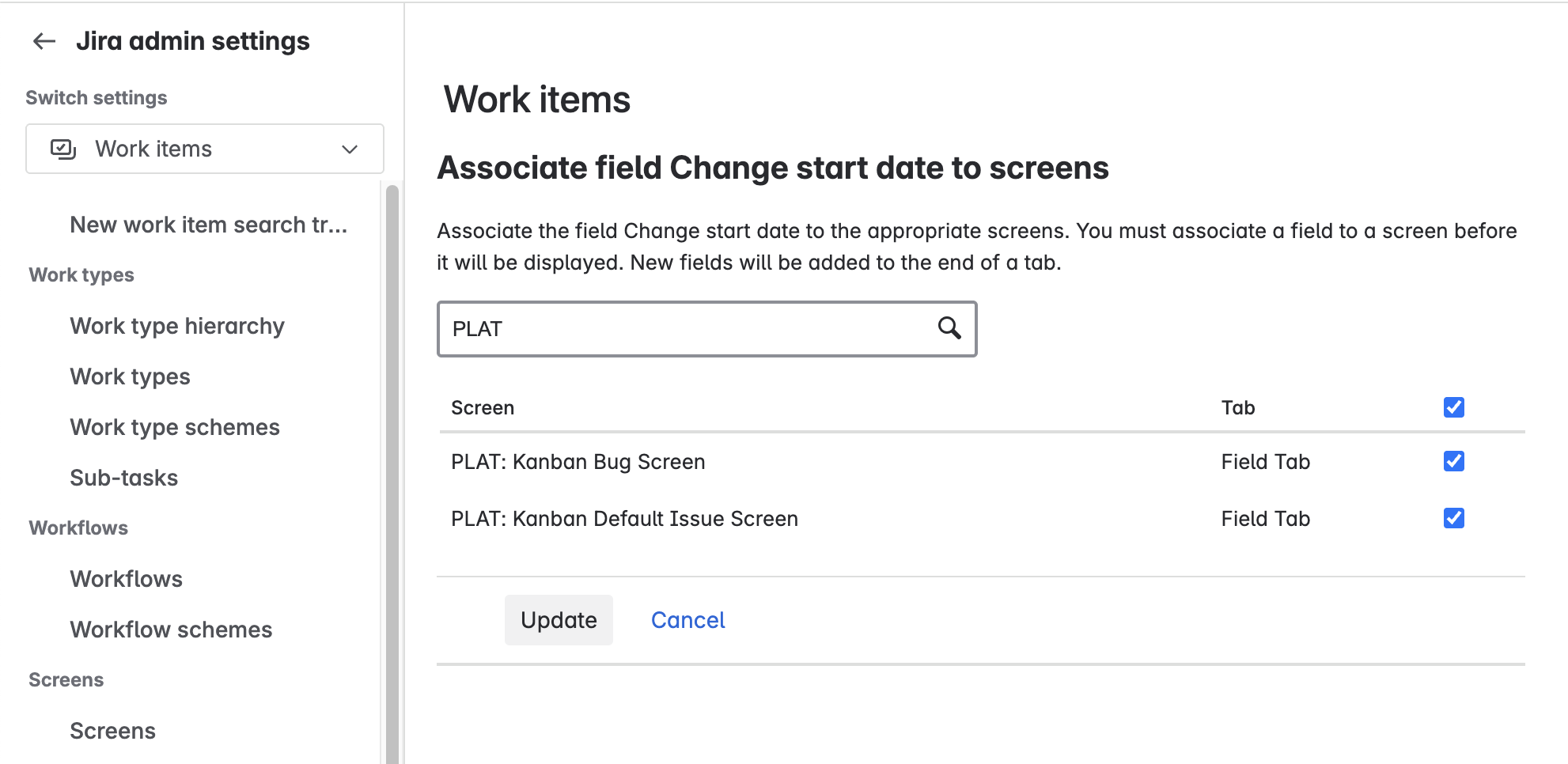Click the back arrow beside Jira admin settings
The width and height of the screenshot is (1568, 764).
[44, 41]
